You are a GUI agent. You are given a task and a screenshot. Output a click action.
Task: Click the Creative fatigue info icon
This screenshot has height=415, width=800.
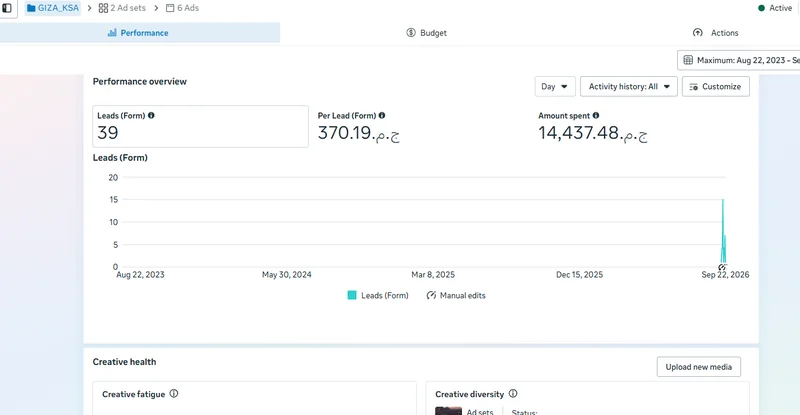(x=173, y=394)
